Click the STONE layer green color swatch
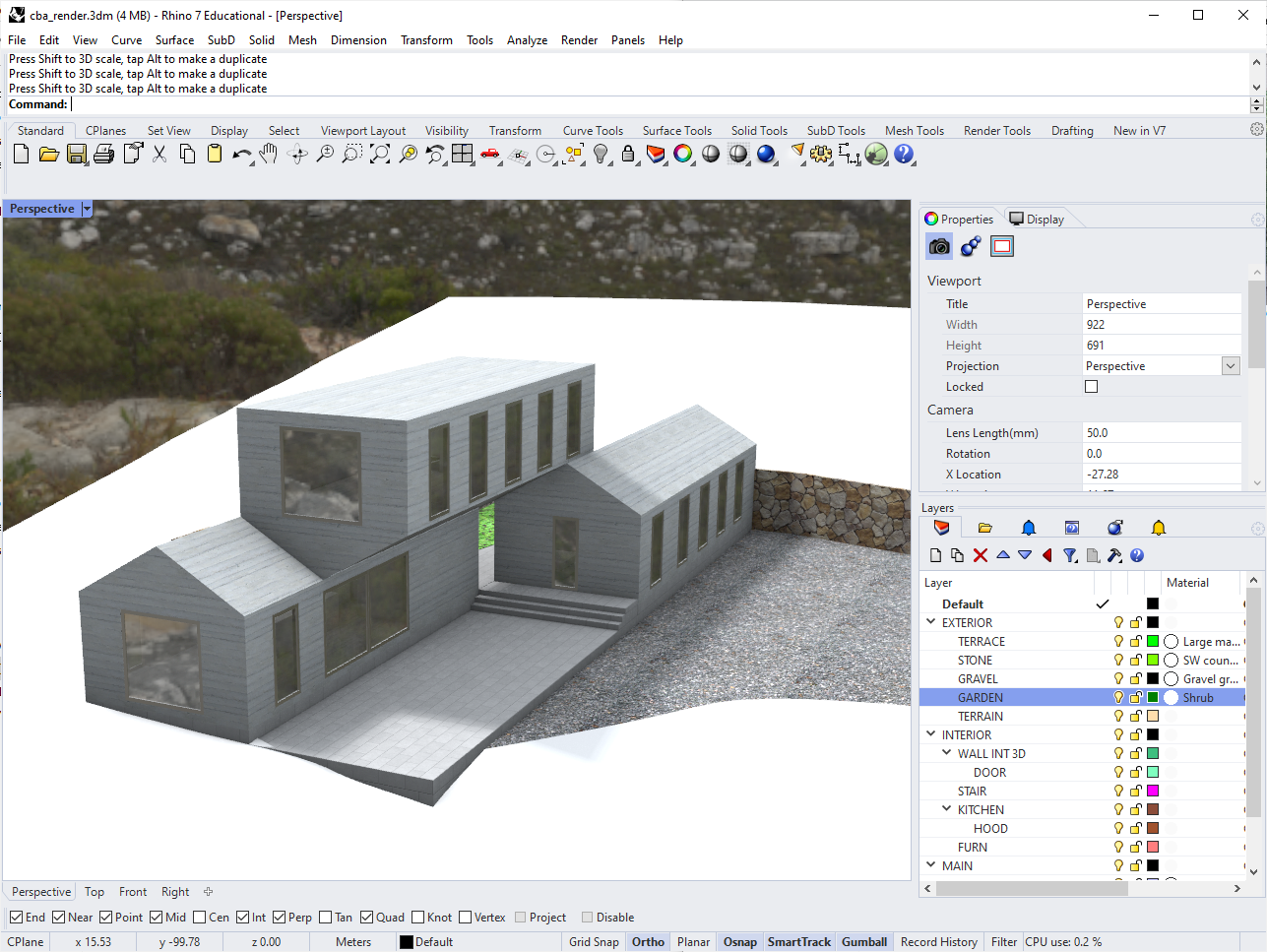 tap(1153, 661)
